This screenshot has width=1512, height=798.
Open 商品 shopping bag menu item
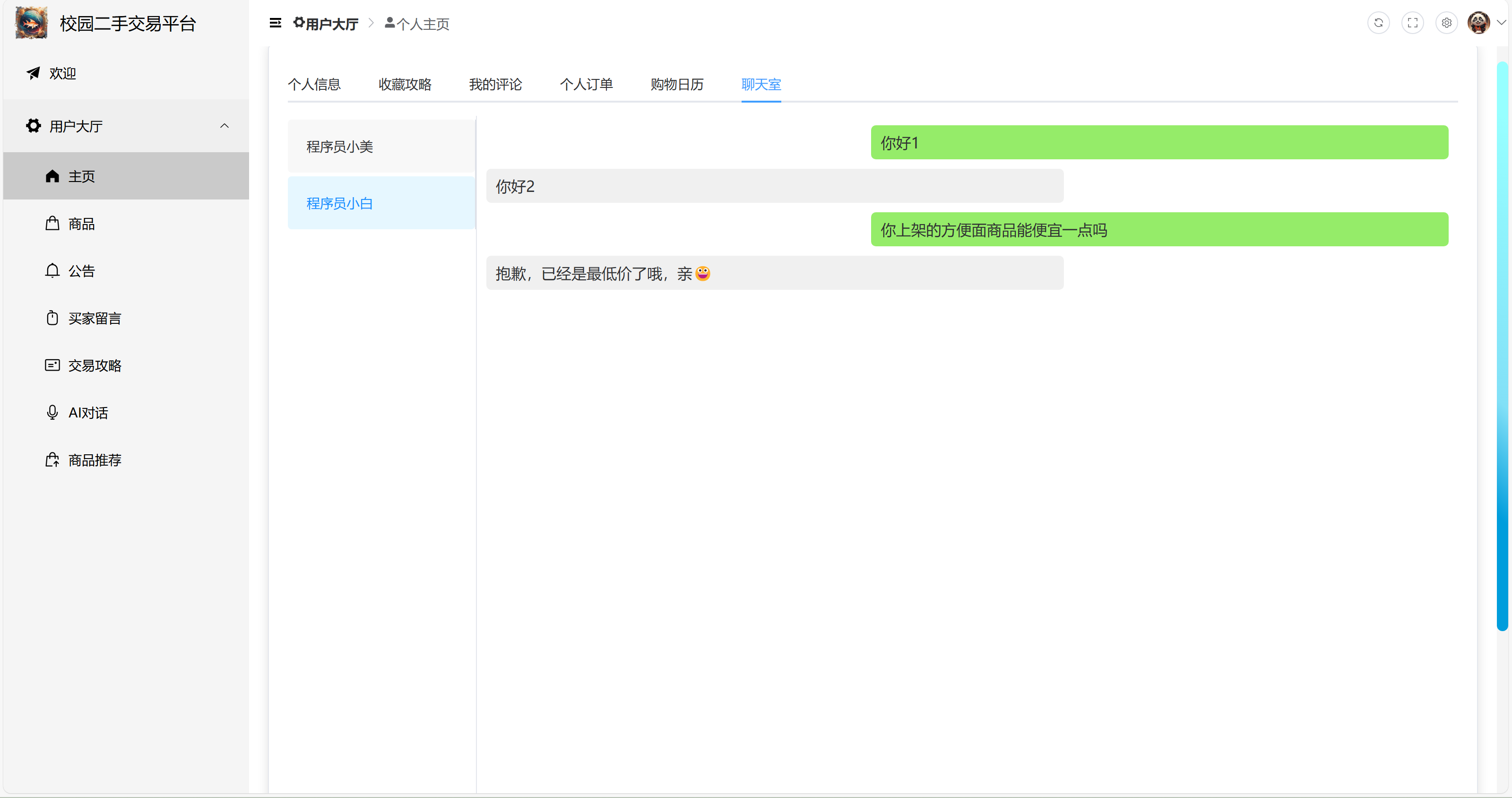(x=81, y=224)
